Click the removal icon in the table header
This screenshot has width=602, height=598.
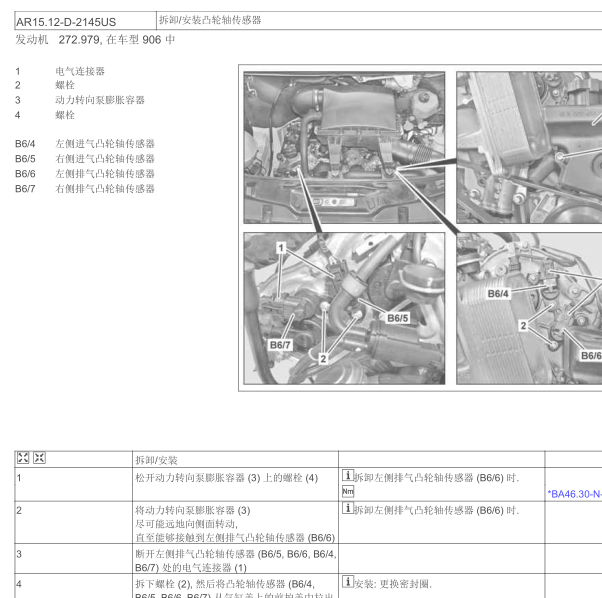click(x=23, y=458)
